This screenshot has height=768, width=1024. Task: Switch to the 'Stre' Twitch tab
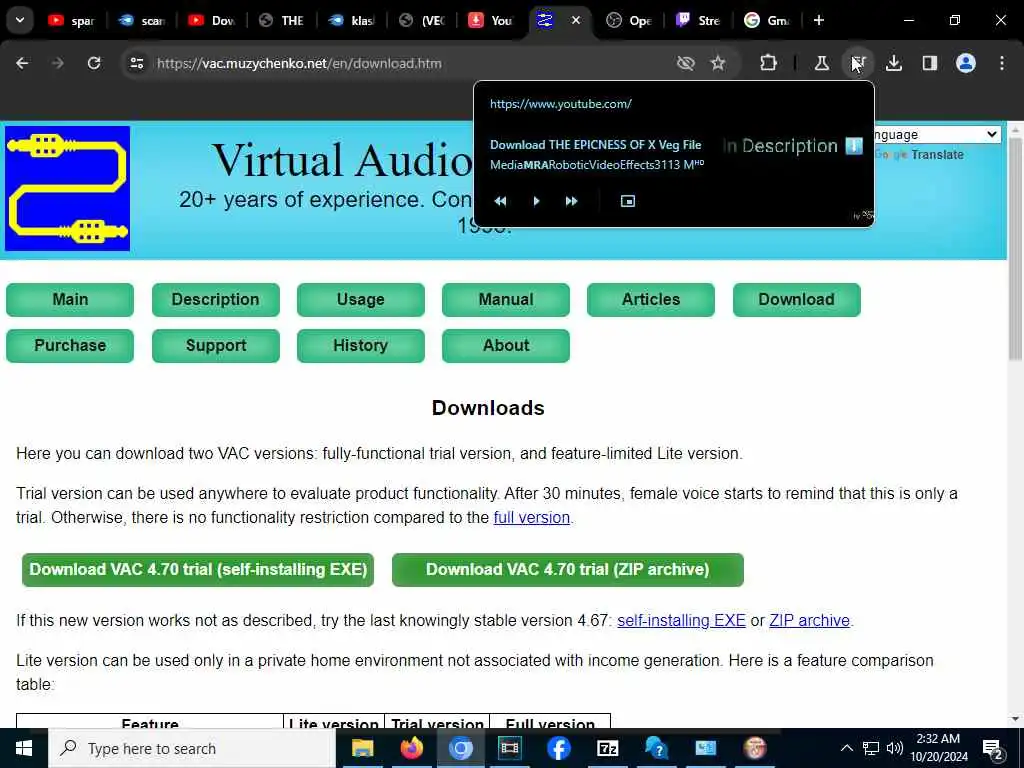point(698,20)
